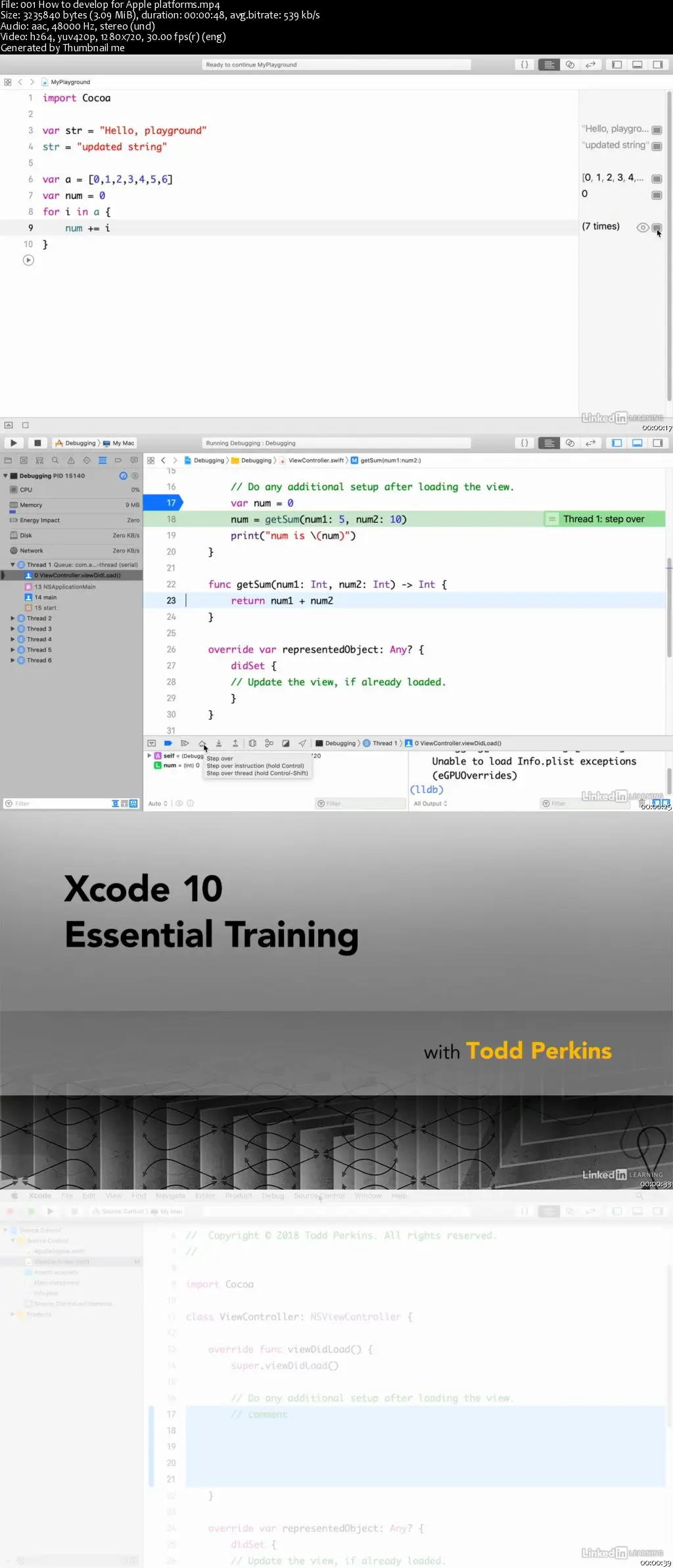Click the code snippet library braces in playground toolbar
Screen dimensions: 673x1568
524,64
